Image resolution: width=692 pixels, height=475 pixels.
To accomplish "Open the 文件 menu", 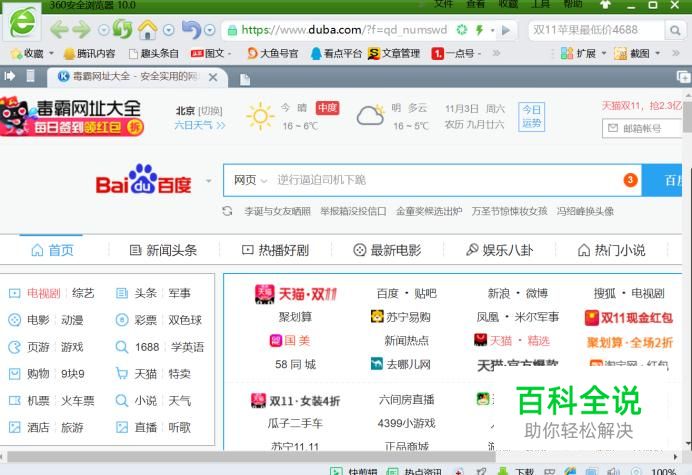I will [x=444, y=4].
